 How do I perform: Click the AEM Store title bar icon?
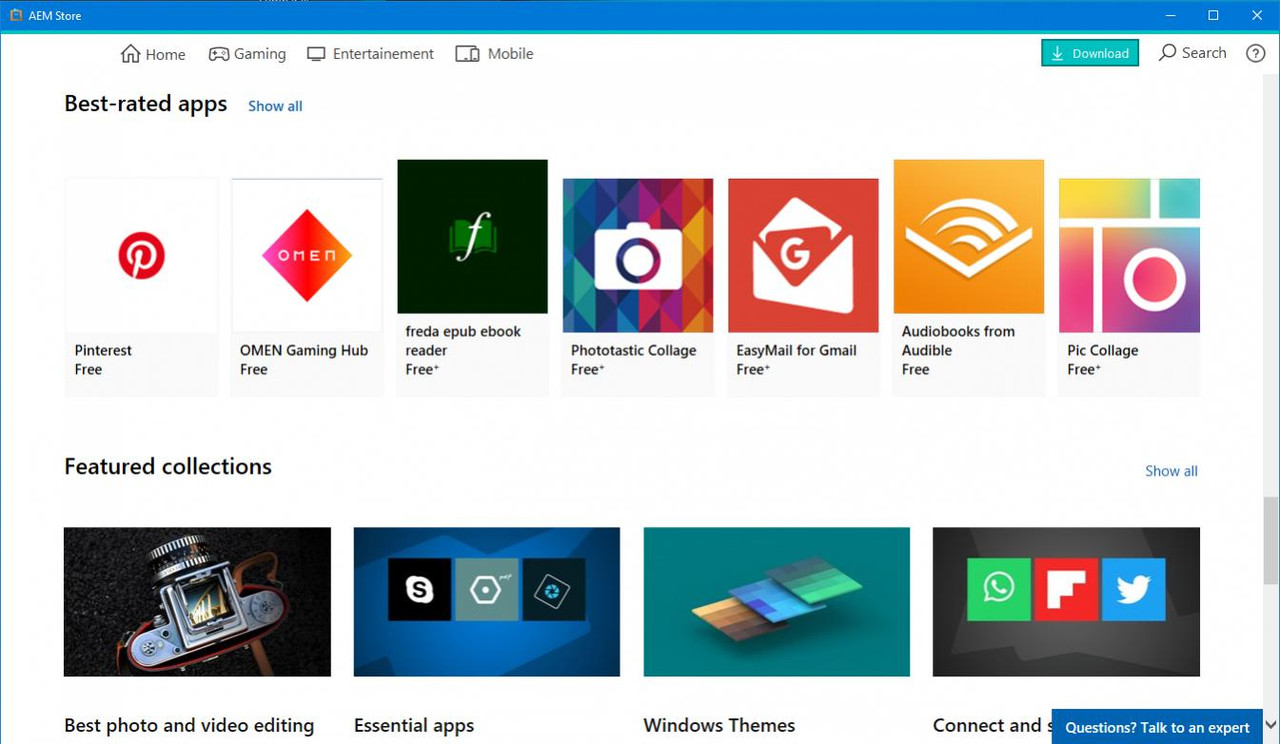click(16, 16)
